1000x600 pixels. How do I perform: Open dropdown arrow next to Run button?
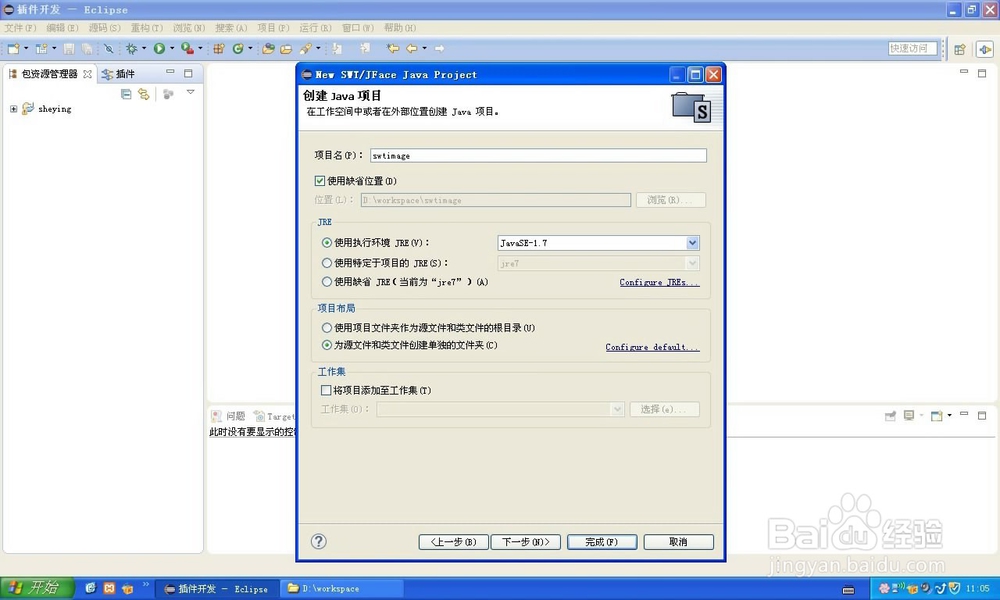click(x=172, y=48)
